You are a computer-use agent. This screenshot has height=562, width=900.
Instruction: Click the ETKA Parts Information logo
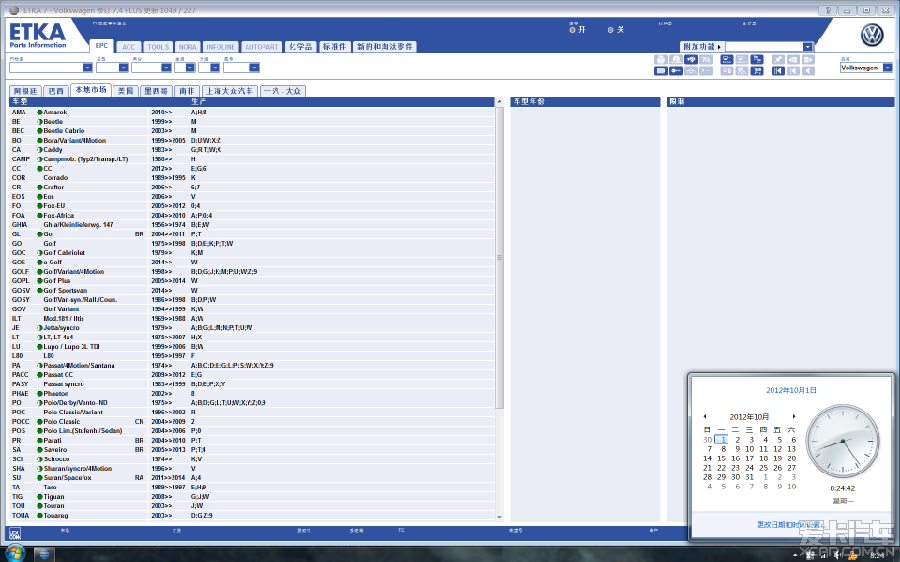tap(38, 35)
